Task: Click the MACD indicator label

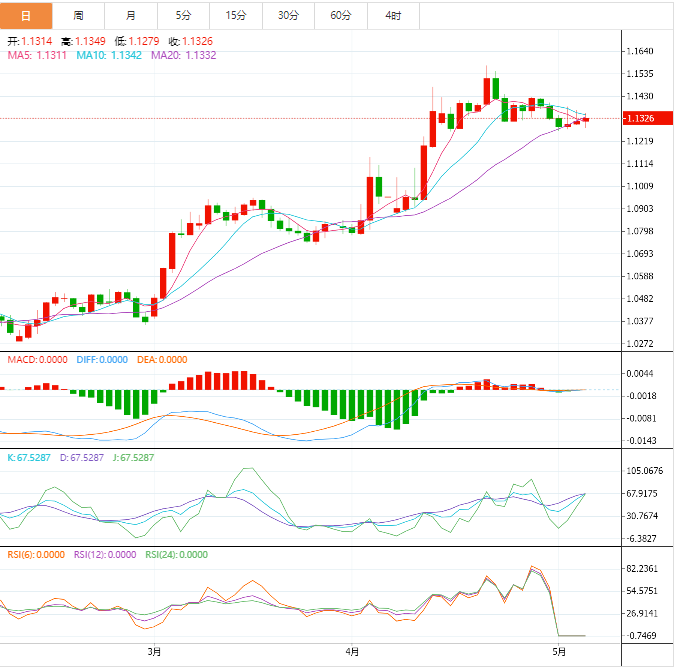Action: [36, 360]
